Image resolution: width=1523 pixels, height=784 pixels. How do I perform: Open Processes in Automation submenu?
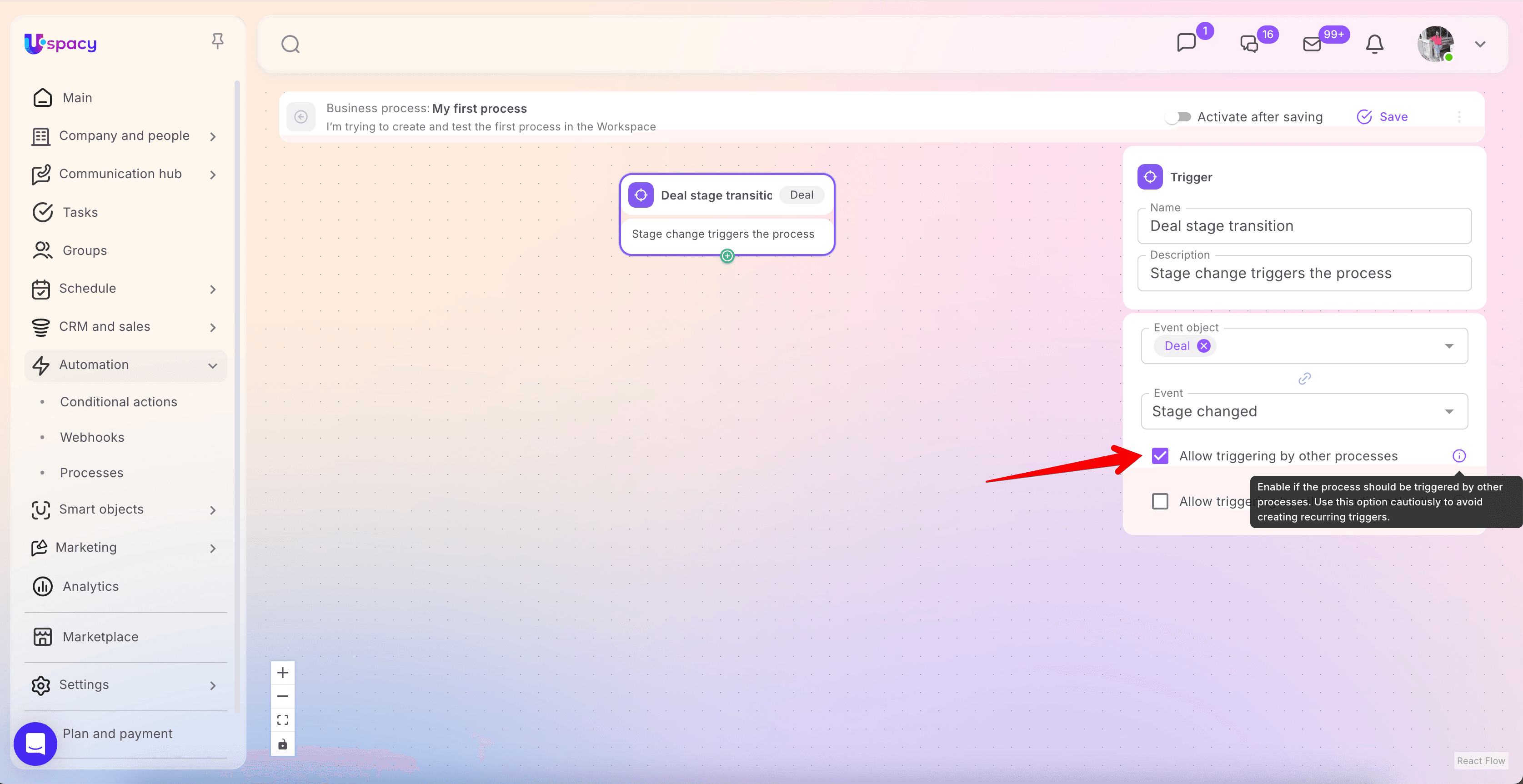click(92, 473)
